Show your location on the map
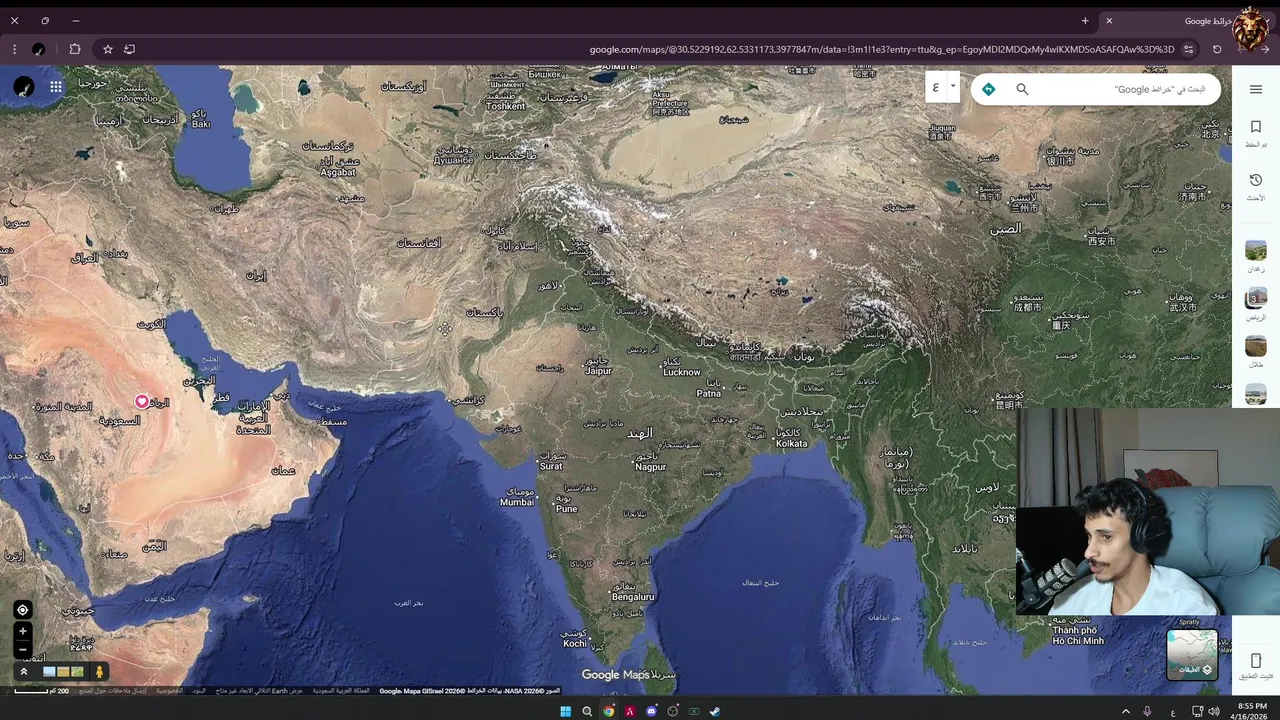Viewport: 1280px width, 720px height. point(22,610)
